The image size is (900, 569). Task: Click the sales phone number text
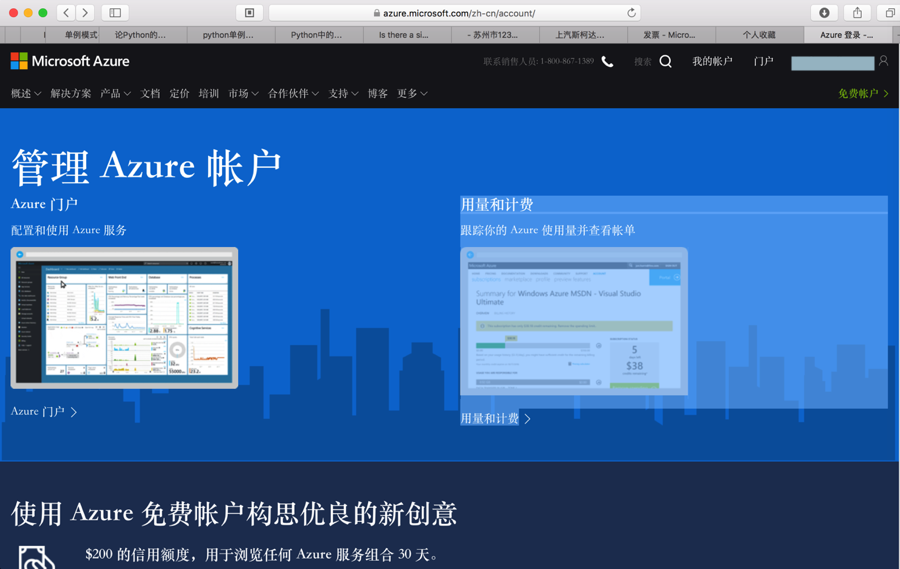point(538,61)
